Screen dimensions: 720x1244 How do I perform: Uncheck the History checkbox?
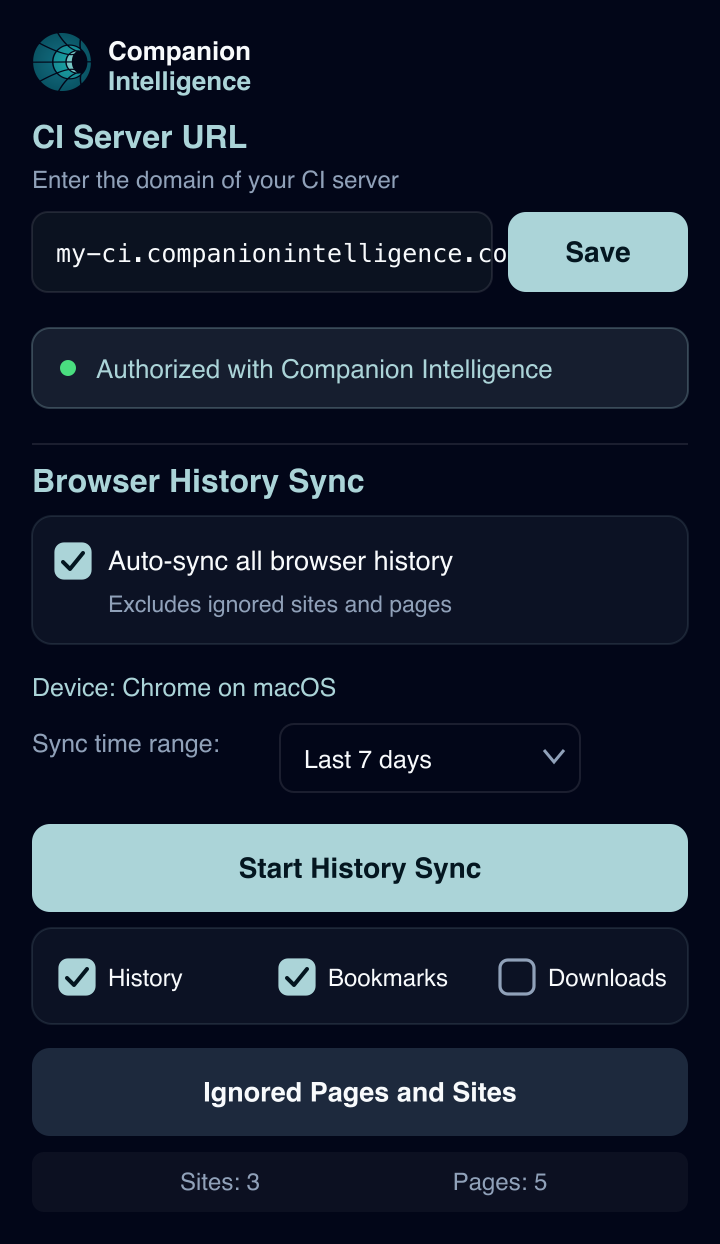click(x=77, y=977)
